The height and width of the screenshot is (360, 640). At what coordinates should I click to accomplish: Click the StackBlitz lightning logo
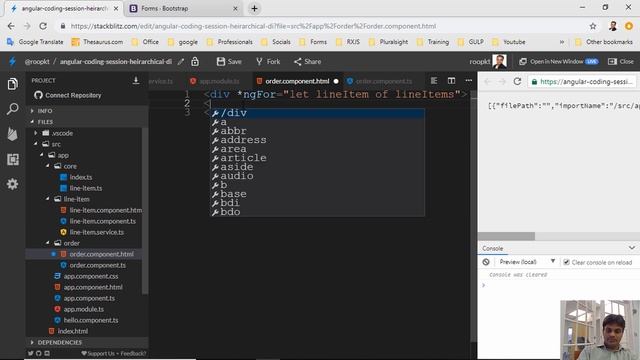coord(13,62)
